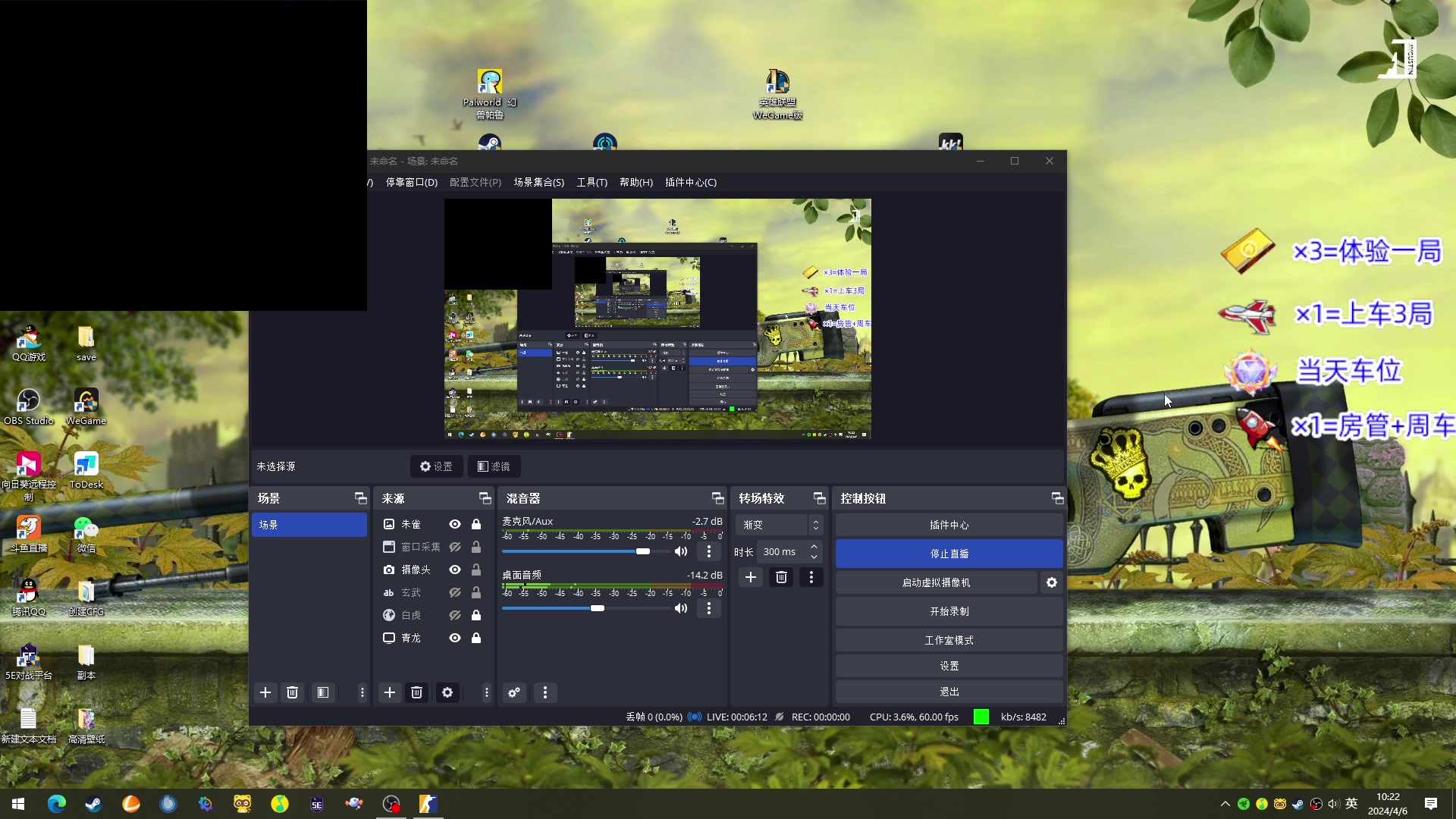This screenshot has height=819, width=1456.
Task: Toggle lock on 窗口采集 source
Action: (x=476, y=547)
